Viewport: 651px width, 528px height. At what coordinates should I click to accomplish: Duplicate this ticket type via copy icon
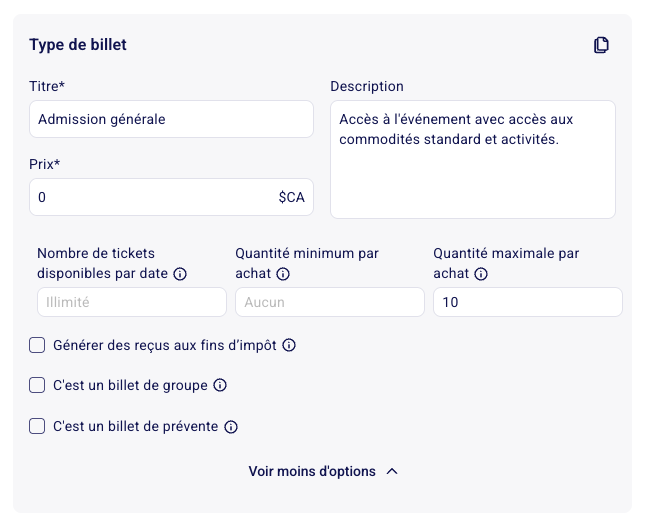(x=601, y=45)
